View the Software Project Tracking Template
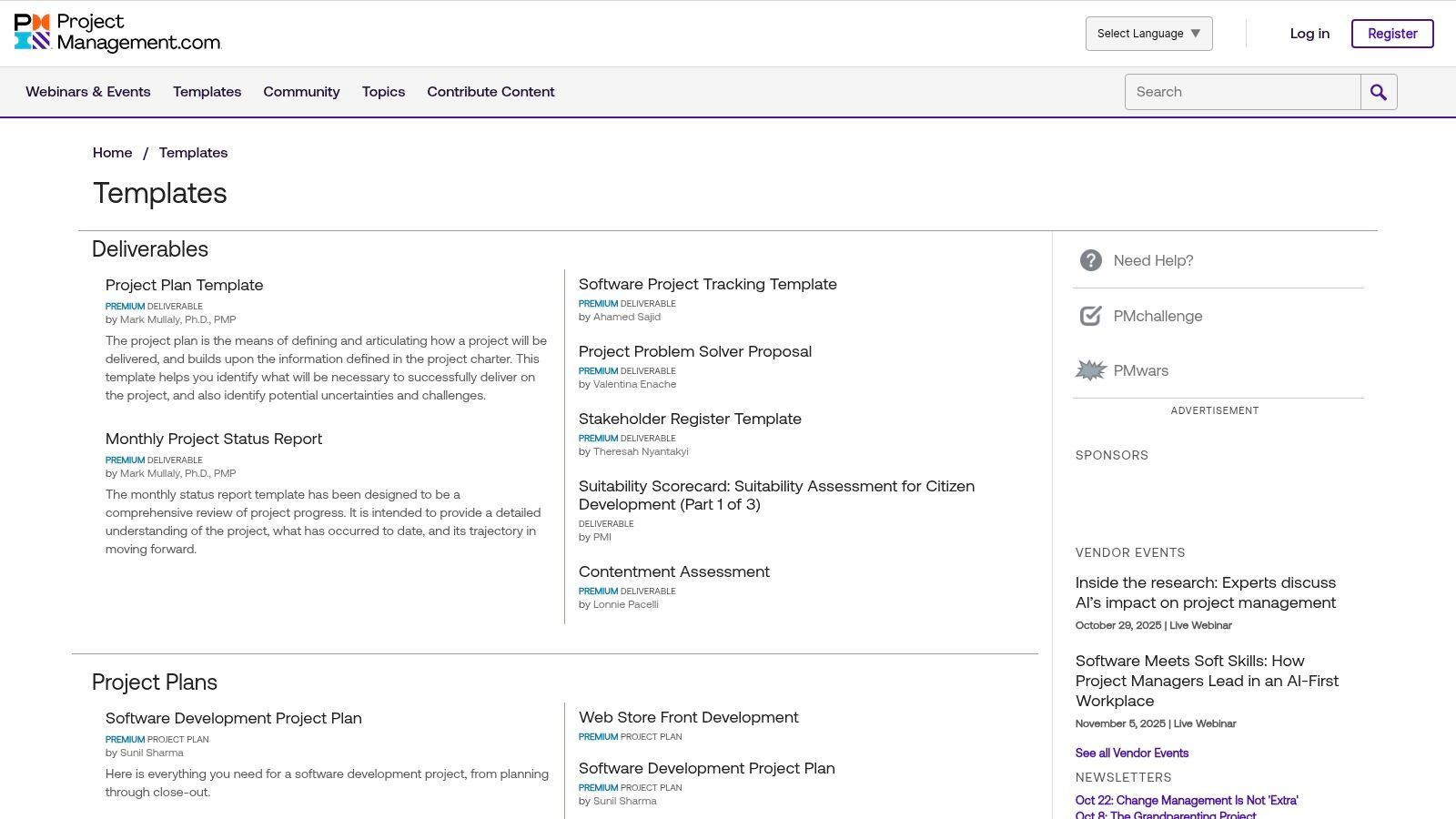1456x819 pixels. [x=707, y=284]
